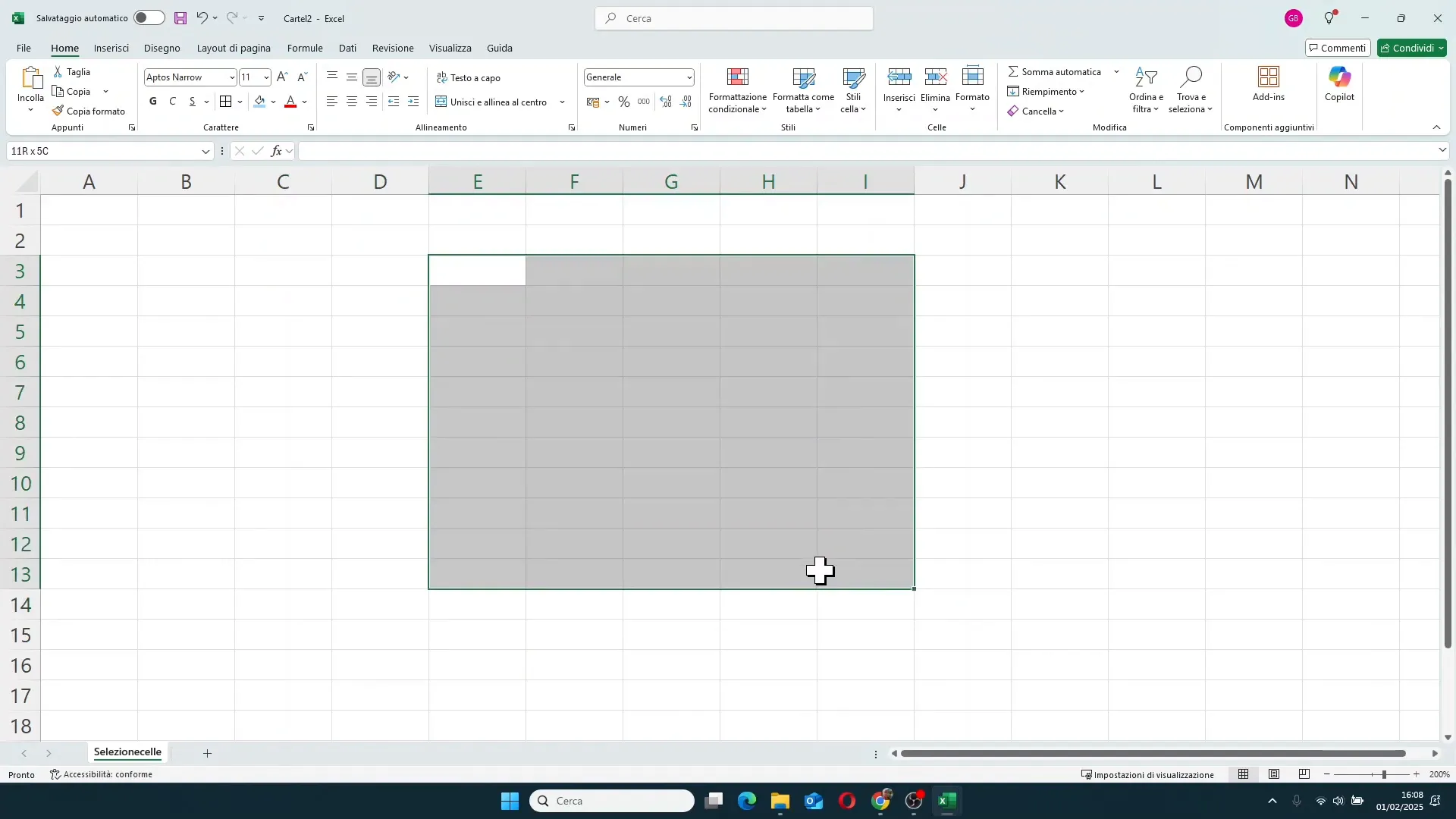Activate the Copia formato paintbrush
This screenshot has height=819, width=1456.
89,111
